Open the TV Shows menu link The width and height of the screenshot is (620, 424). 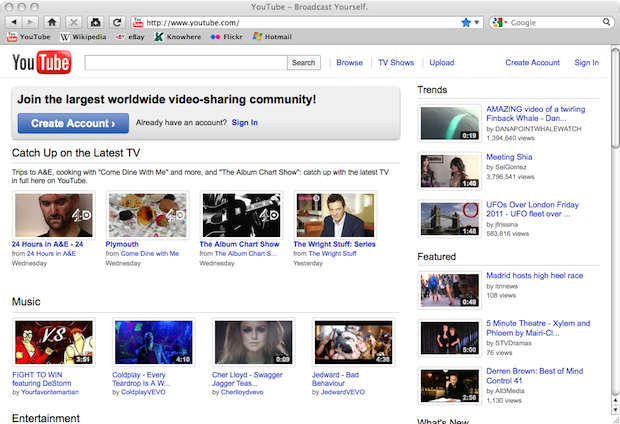point(396,62)
